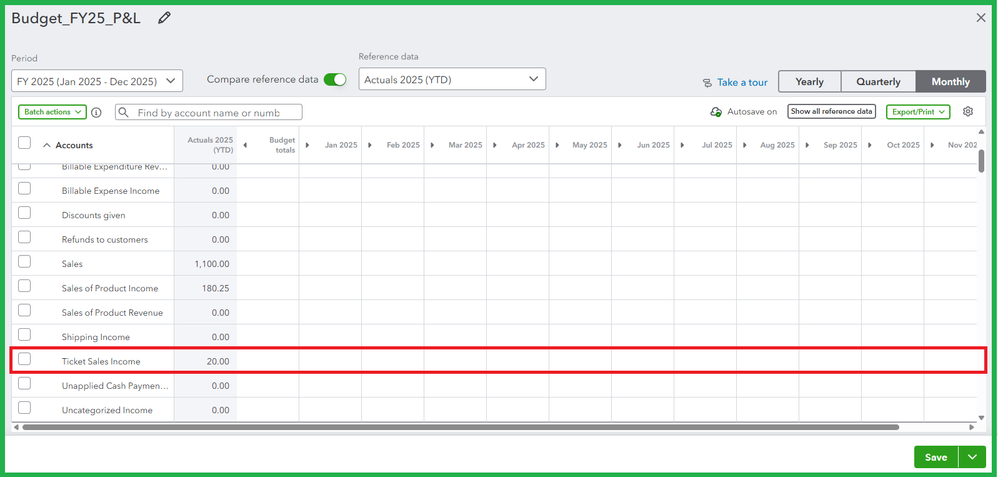998x477 pixels.
Task: Check the Shipping Income row
Action: 24,334
